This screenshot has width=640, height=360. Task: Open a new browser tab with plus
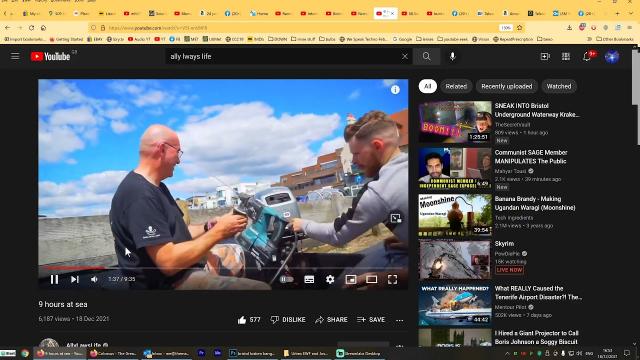click(617, 13)
